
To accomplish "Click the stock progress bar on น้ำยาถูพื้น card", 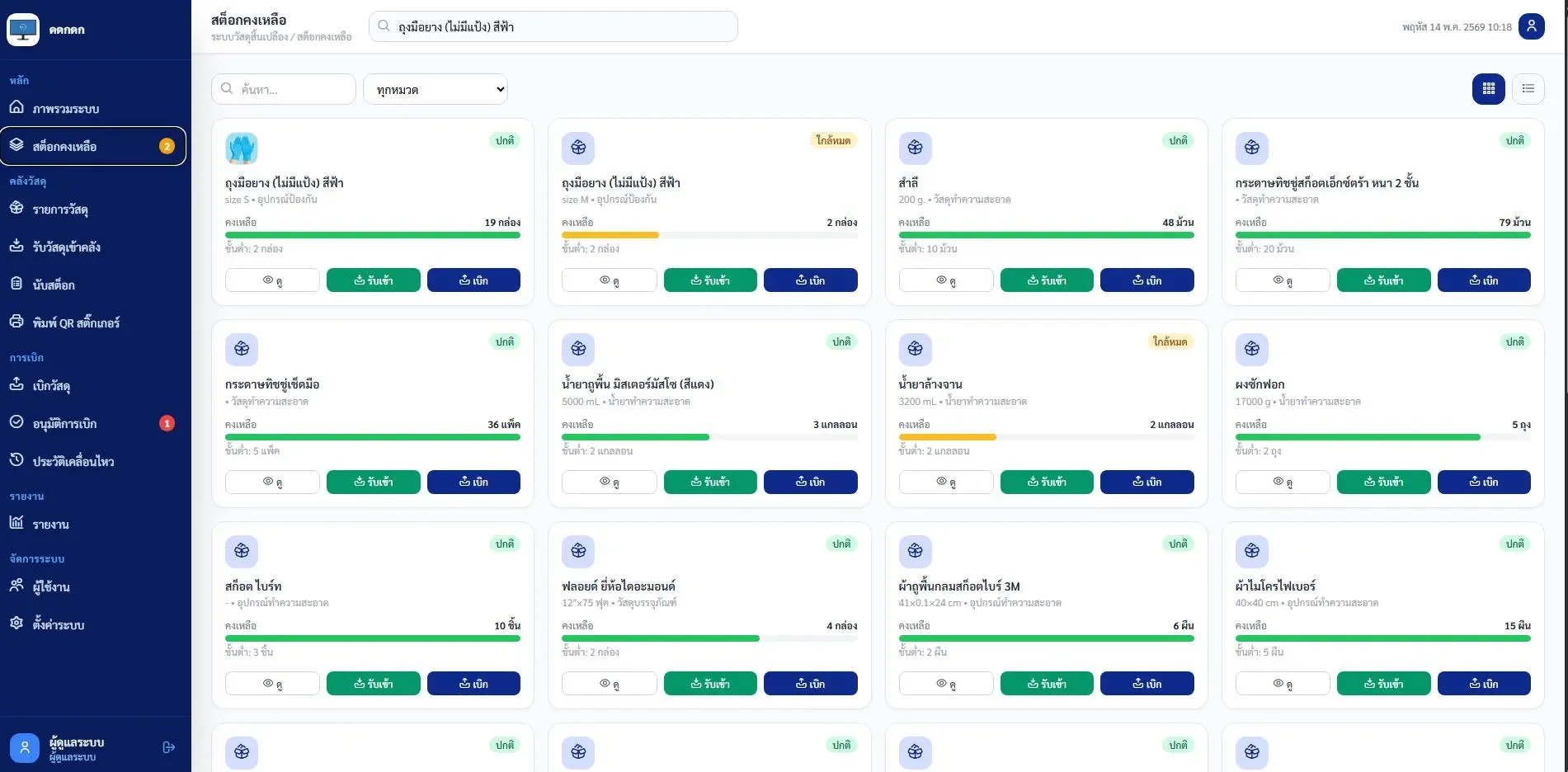I will [709, 436].
